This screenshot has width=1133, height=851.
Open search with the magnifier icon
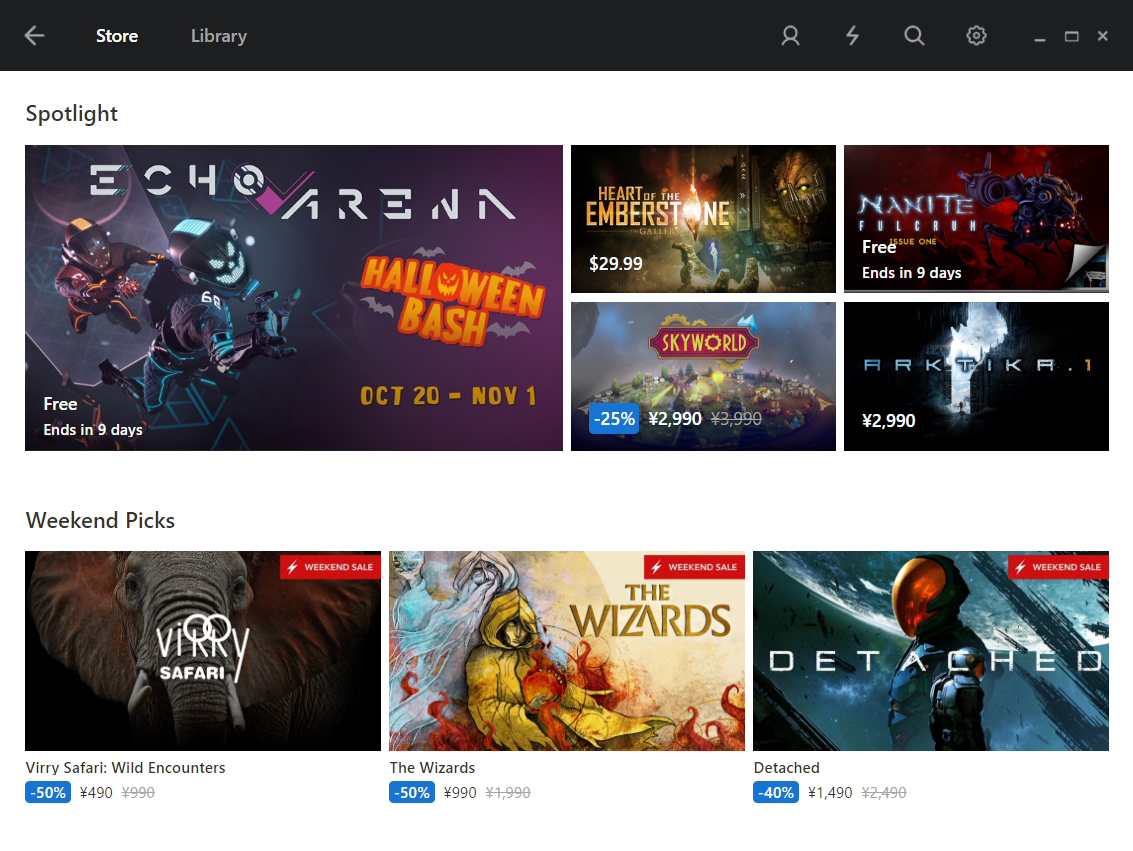914,35
